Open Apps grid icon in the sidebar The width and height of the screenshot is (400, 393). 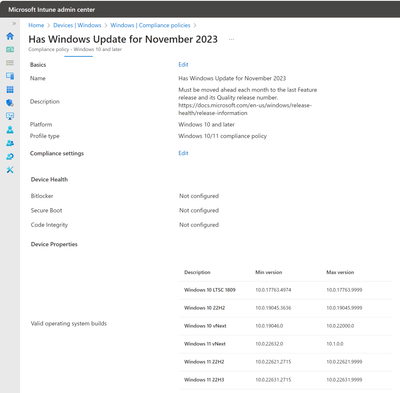(x=10, y=89)
